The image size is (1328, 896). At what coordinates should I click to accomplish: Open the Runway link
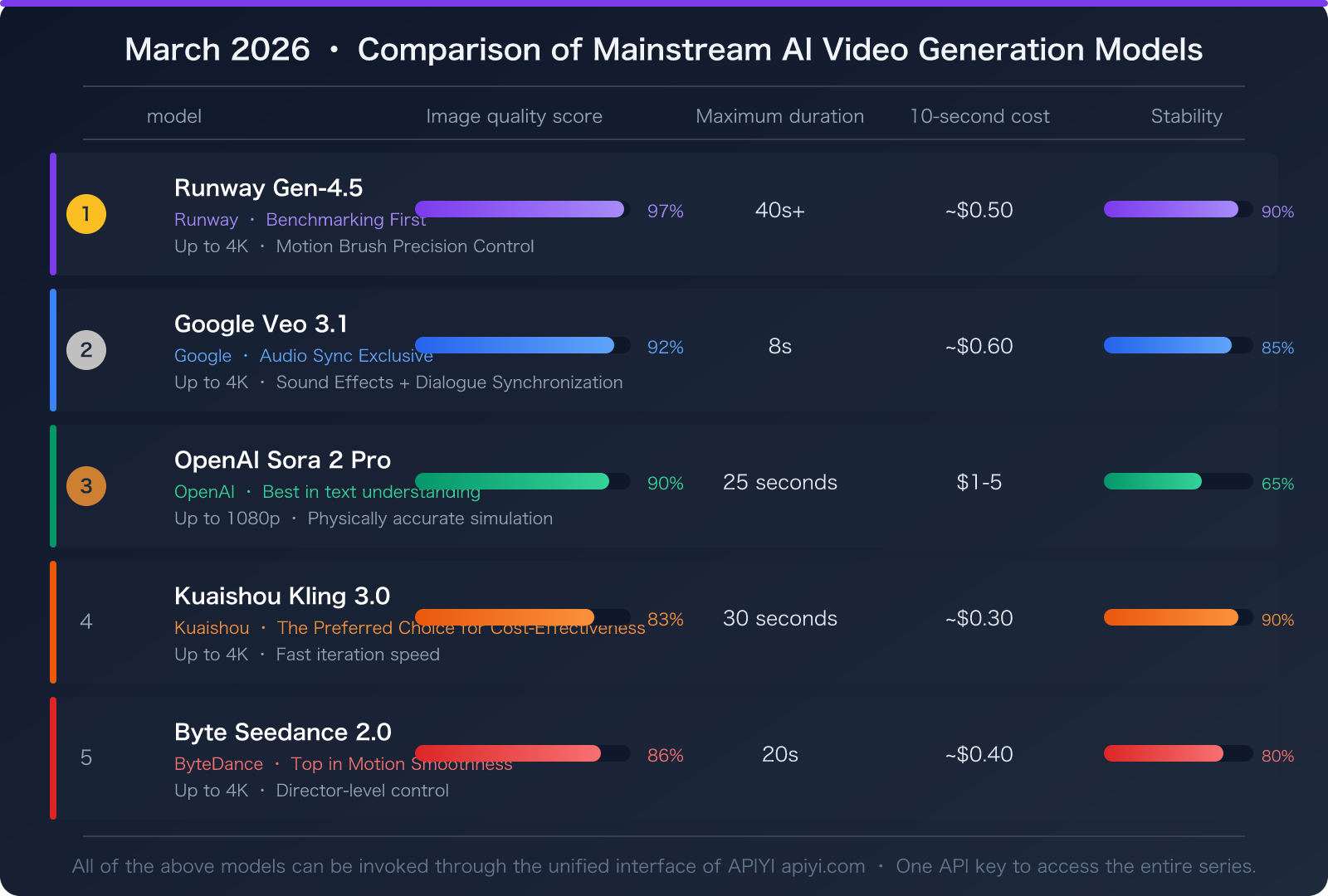[x=206, y=219]
